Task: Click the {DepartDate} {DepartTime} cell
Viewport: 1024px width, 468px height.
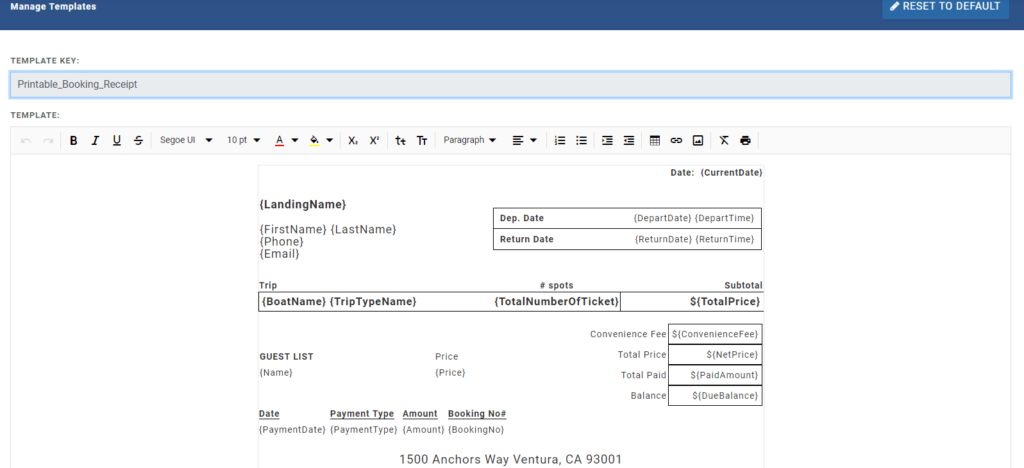Action: tap(694, 218)
